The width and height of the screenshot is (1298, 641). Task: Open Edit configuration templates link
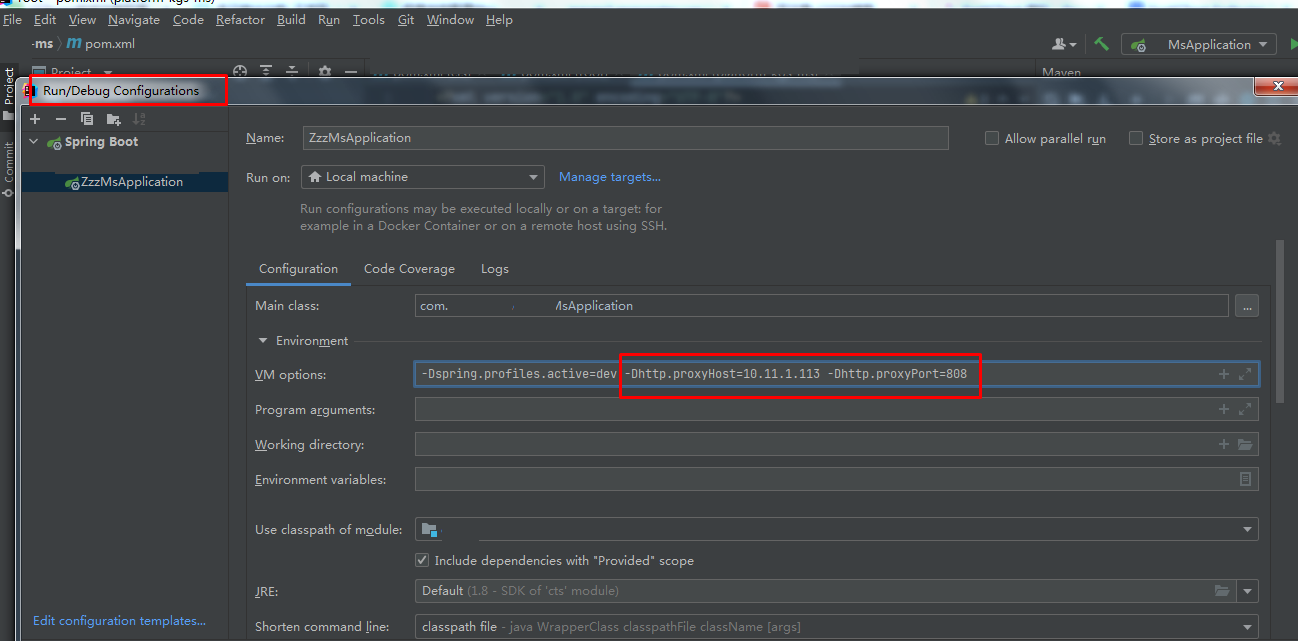tap(119, 621)
